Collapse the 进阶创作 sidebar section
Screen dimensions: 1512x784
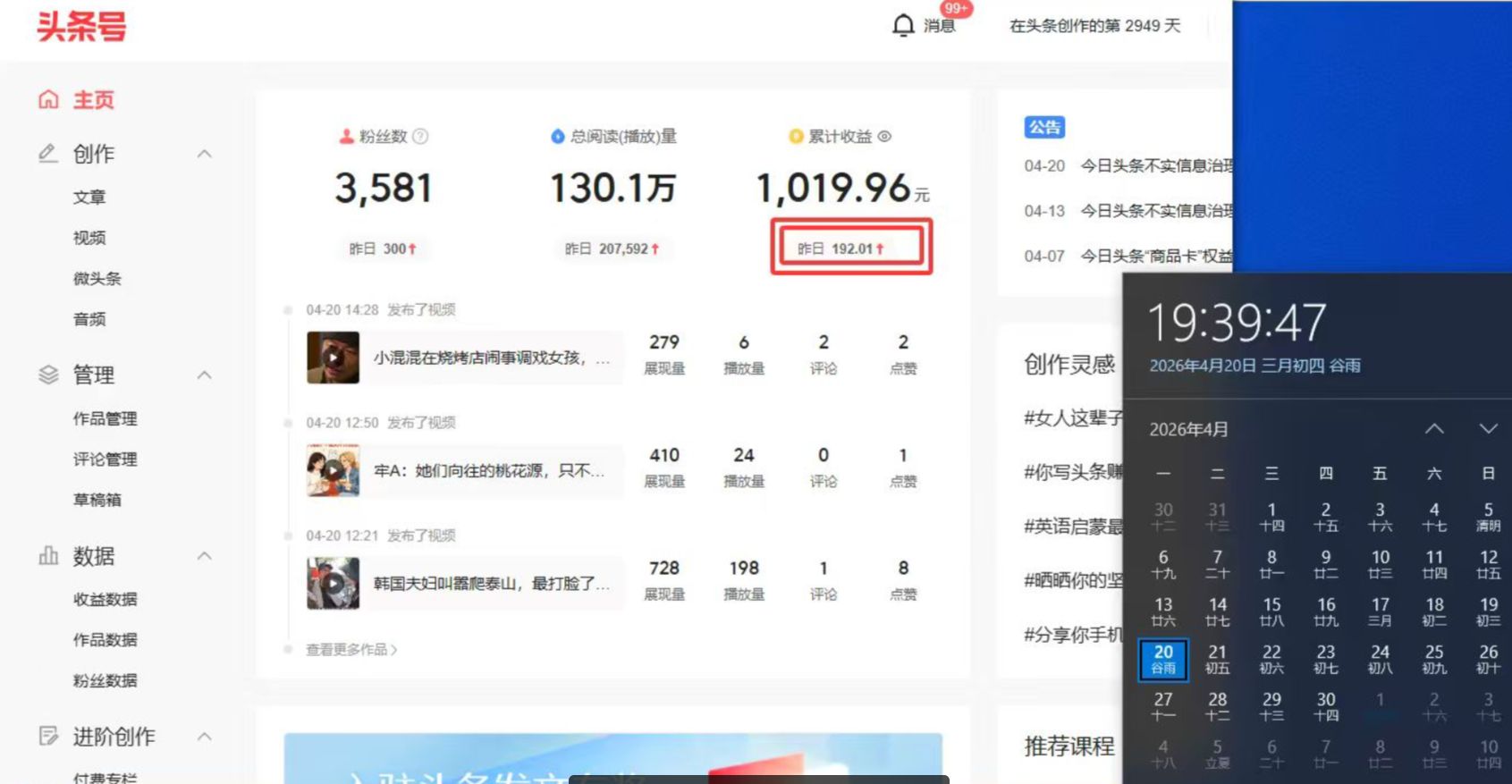pos(204,736)
